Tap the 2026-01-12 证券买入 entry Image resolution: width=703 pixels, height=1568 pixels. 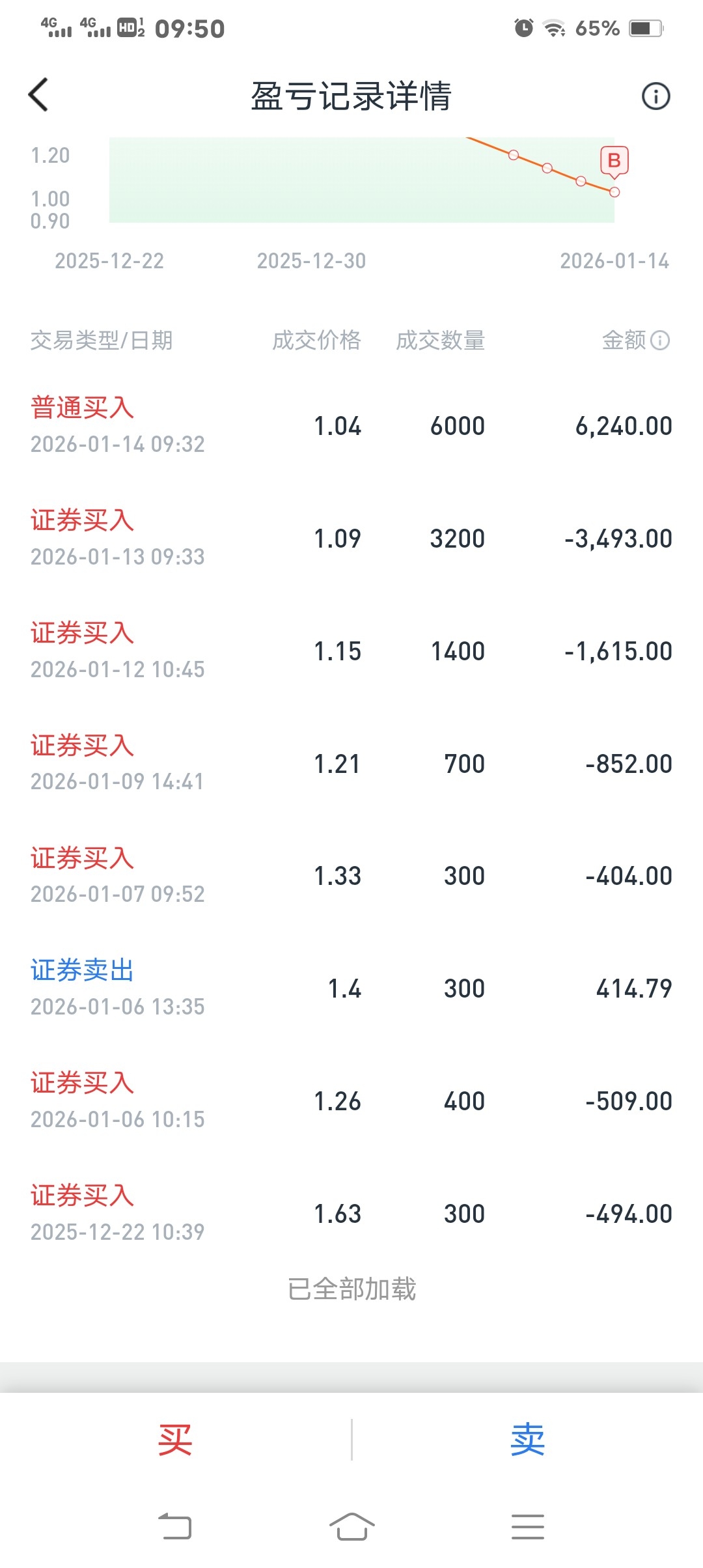click(351, 651)
